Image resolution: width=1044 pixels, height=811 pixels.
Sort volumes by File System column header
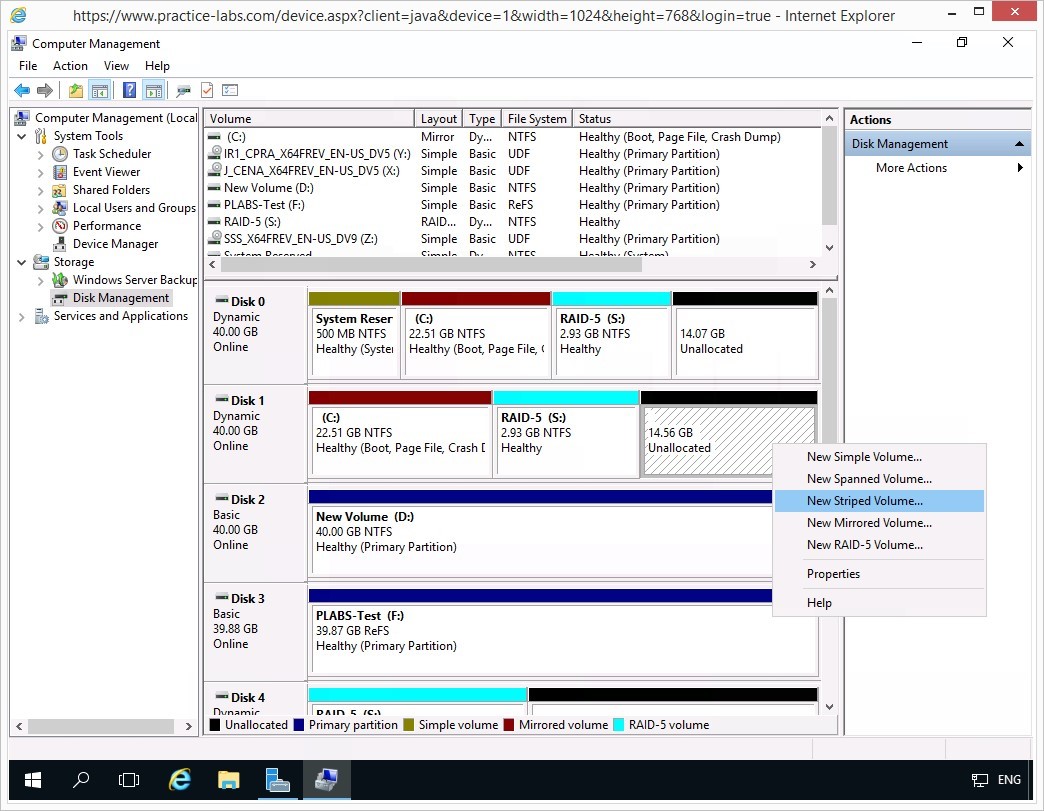click(x=537, y=119)
